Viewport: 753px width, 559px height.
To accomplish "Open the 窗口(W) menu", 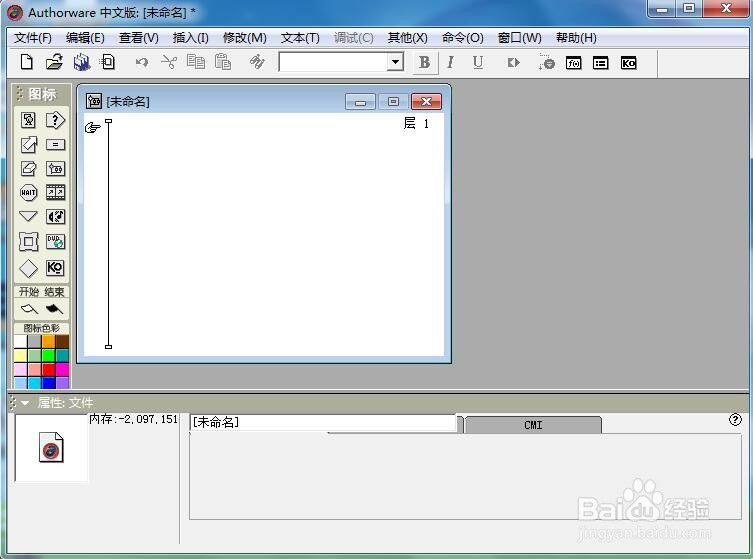I will click(519, 37).
